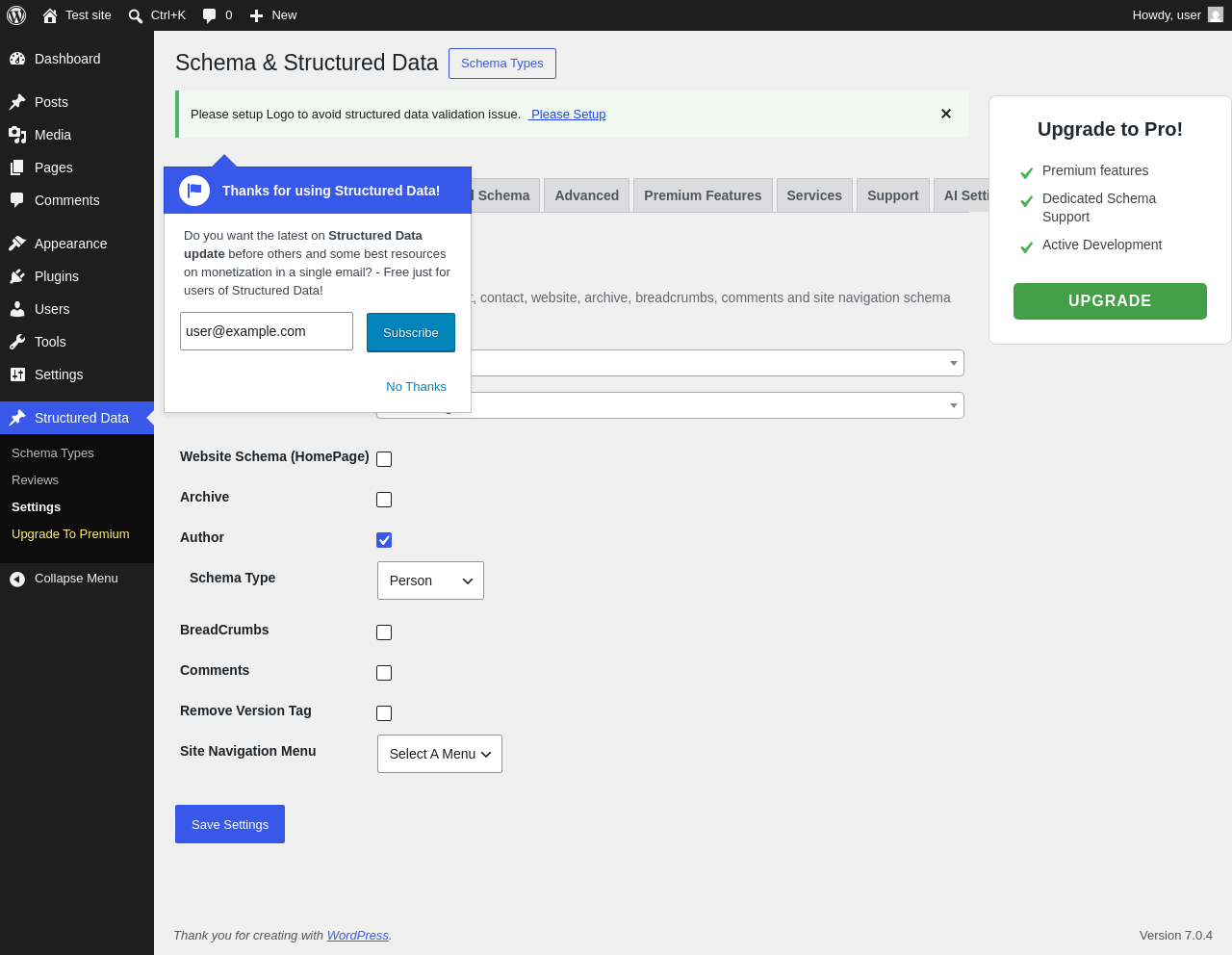Click the Howdy, user account text

pos(1167,15)
